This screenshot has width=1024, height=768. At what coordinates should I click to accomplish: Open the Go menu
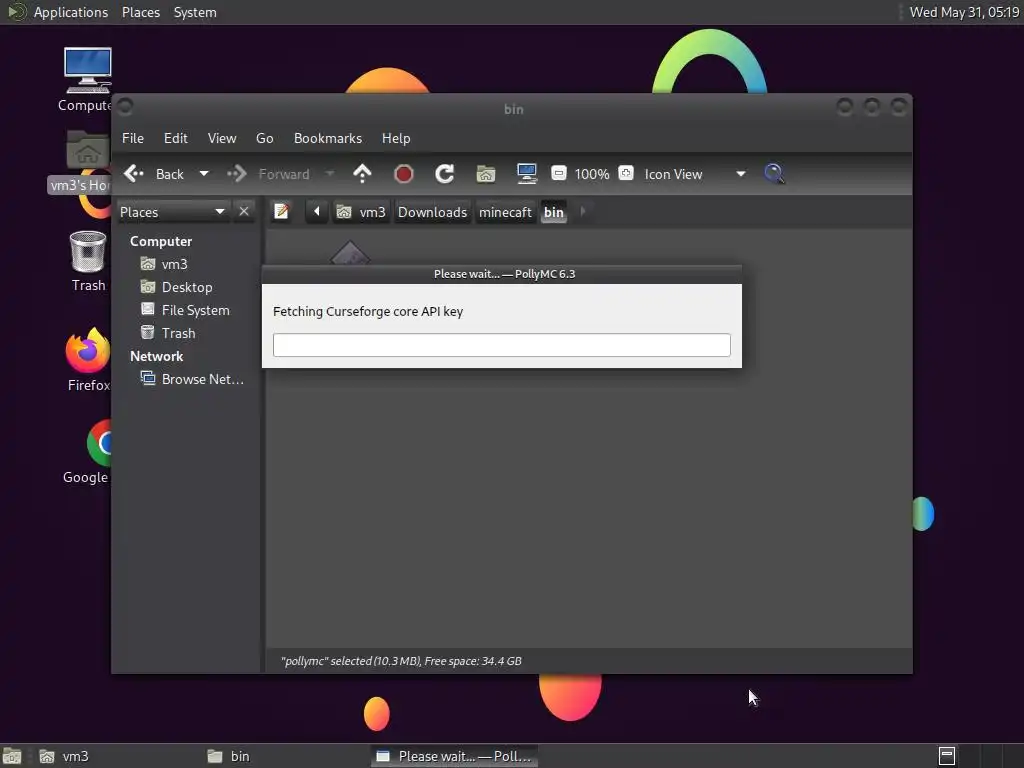264,138
